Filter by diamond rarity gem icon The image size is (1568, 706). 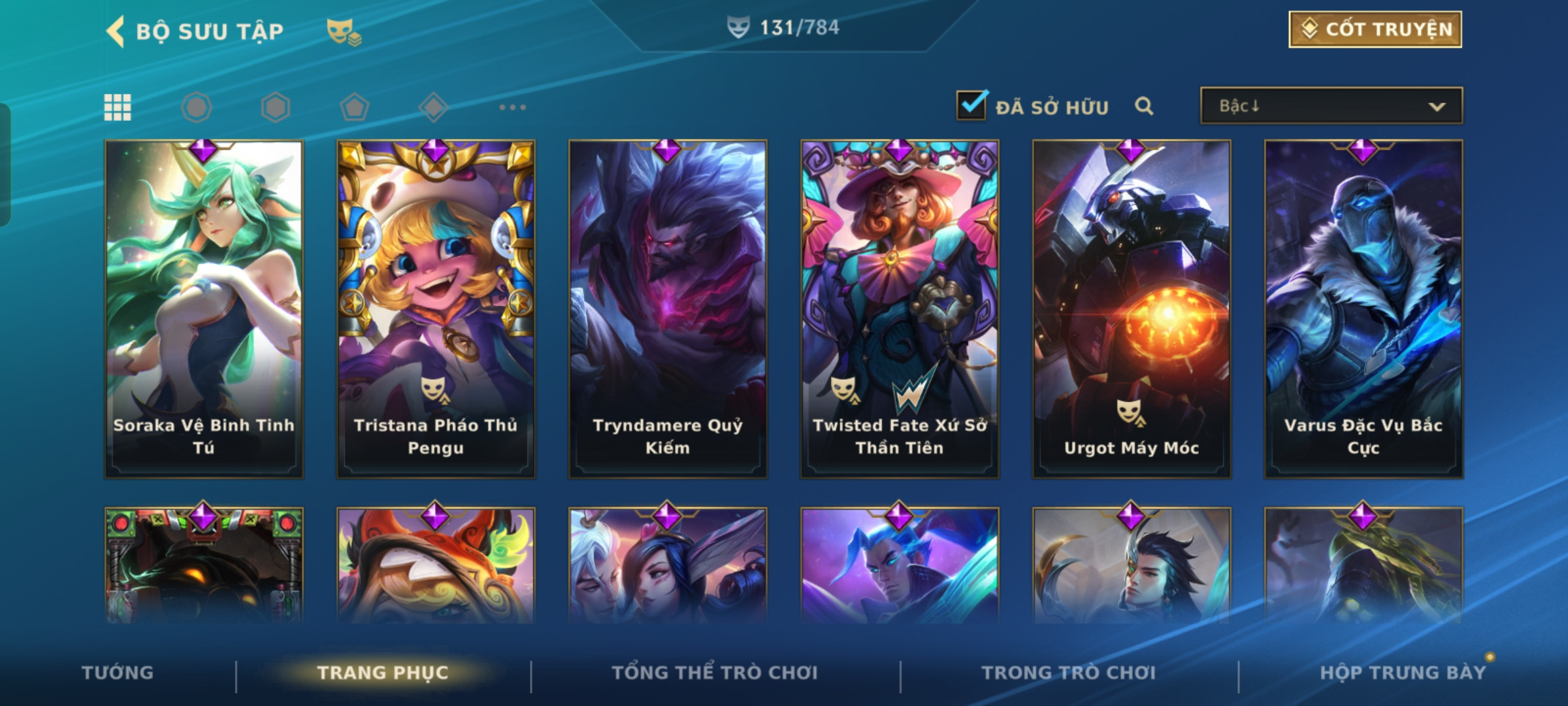[434, 107]
